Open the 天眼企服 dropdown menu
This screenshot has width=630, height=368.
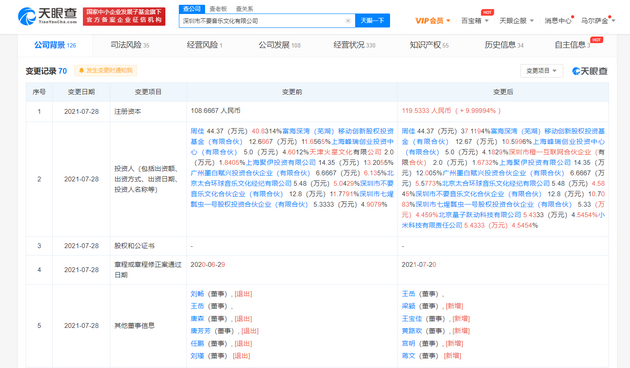516,20
